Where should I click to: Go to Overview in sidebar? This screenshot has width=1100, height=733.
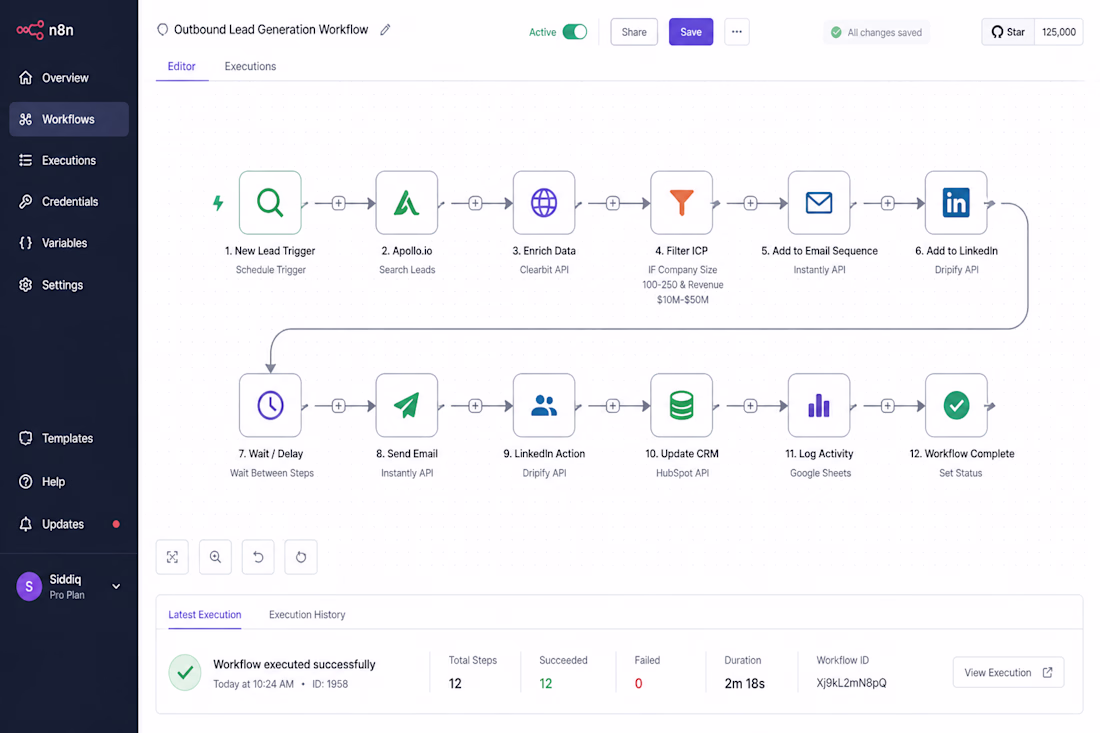[x=69, y=78]
